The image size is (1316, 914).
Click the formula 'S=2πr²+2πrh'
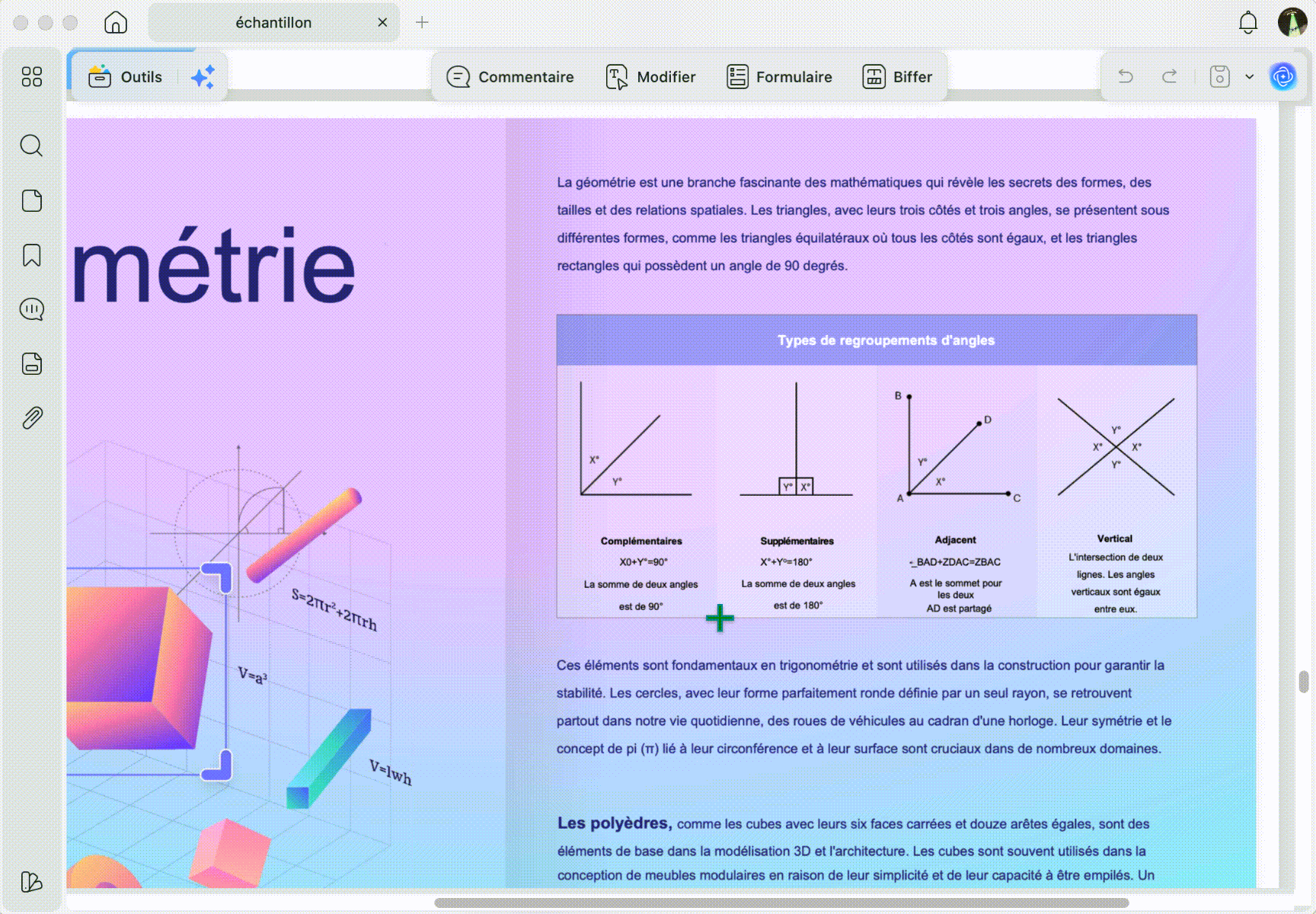(x=334, y=609)
